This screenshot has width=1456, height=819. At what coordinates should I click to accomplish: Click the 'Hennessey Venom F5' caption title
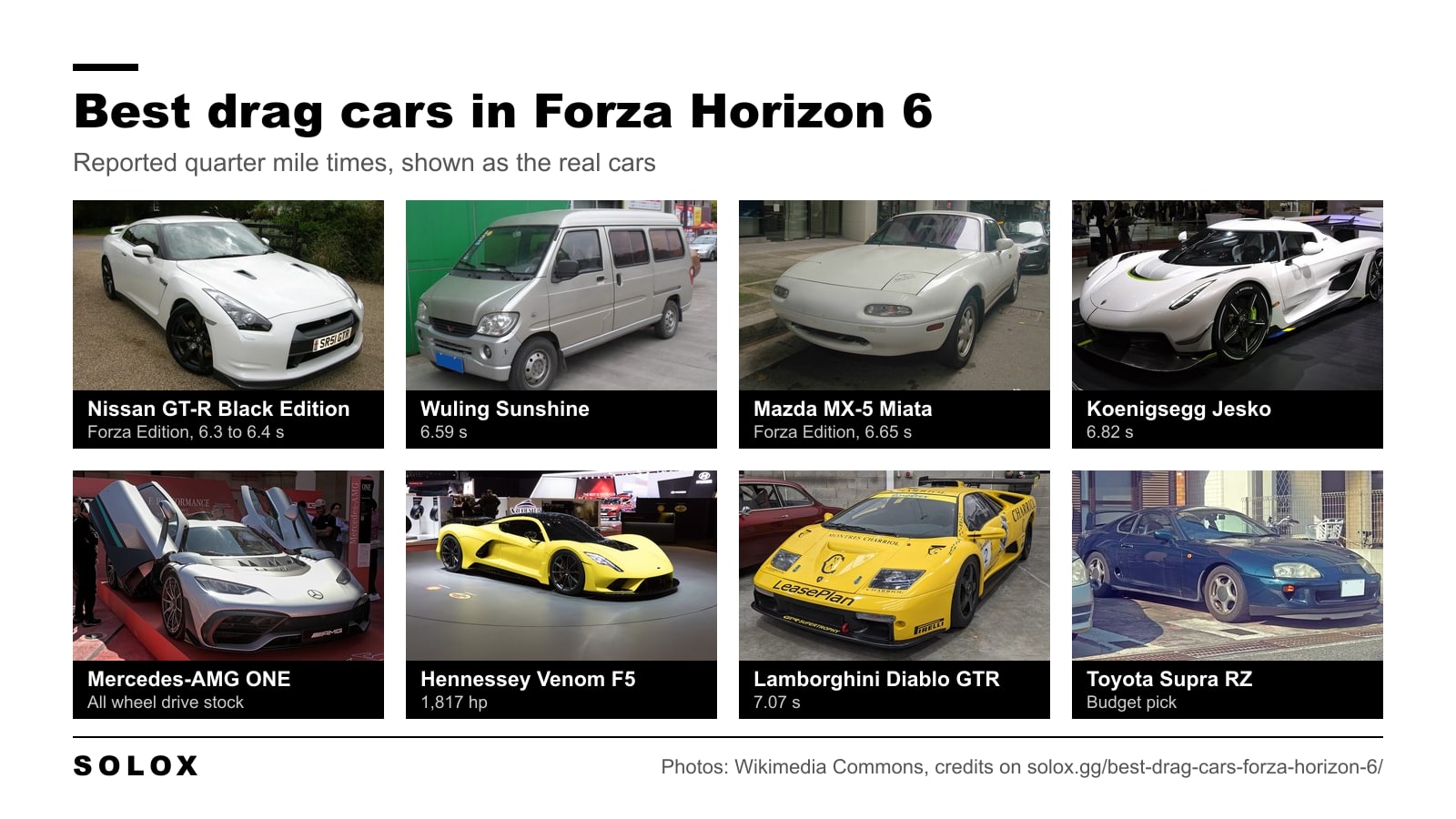(x=528, y=679)
